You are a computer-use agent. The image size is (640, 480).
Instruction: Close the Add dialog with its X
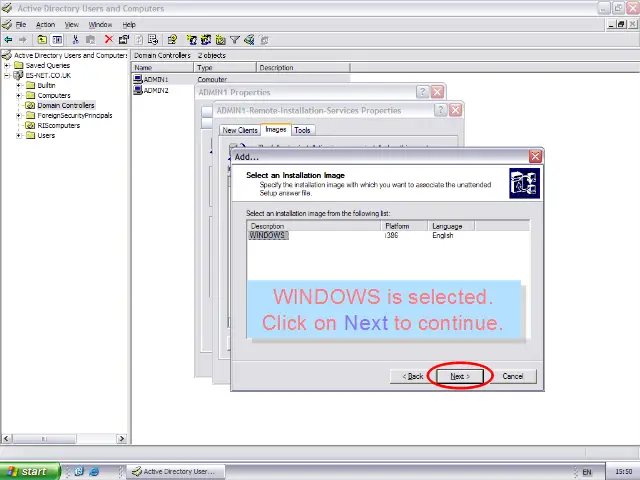tap(535, 156)
